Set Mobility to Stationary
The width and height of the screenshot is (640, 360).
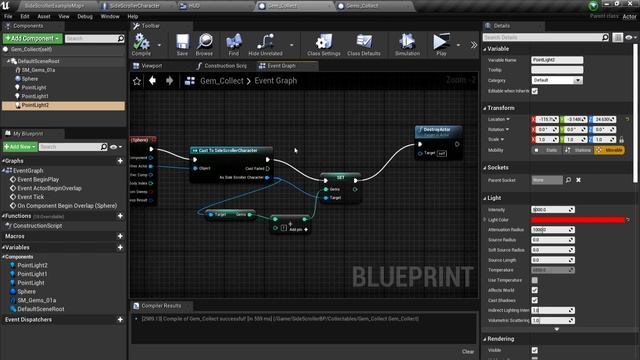tap(578, 150)
